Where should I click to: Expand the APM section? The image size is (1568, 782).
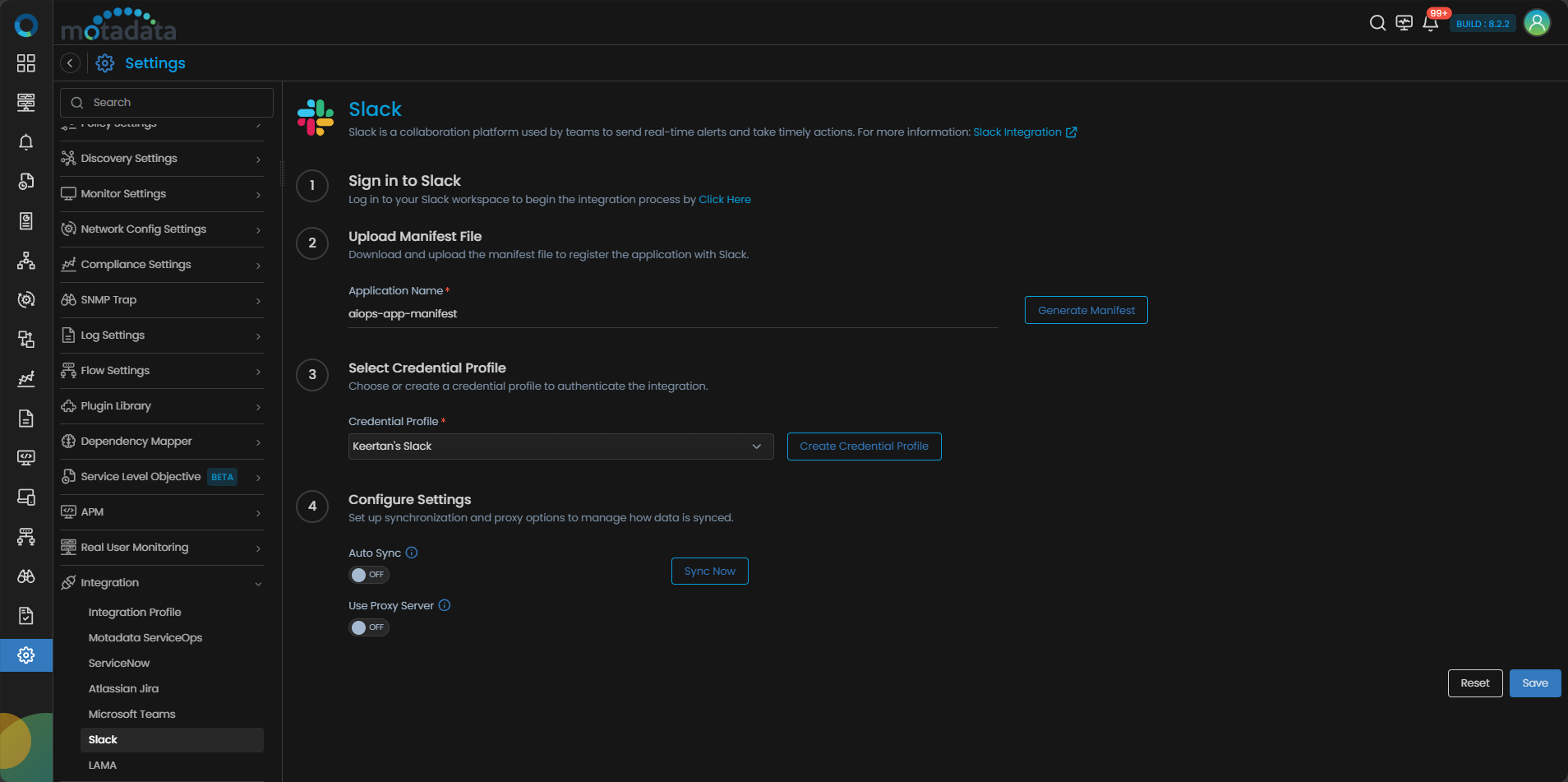(x=162, y=512)
